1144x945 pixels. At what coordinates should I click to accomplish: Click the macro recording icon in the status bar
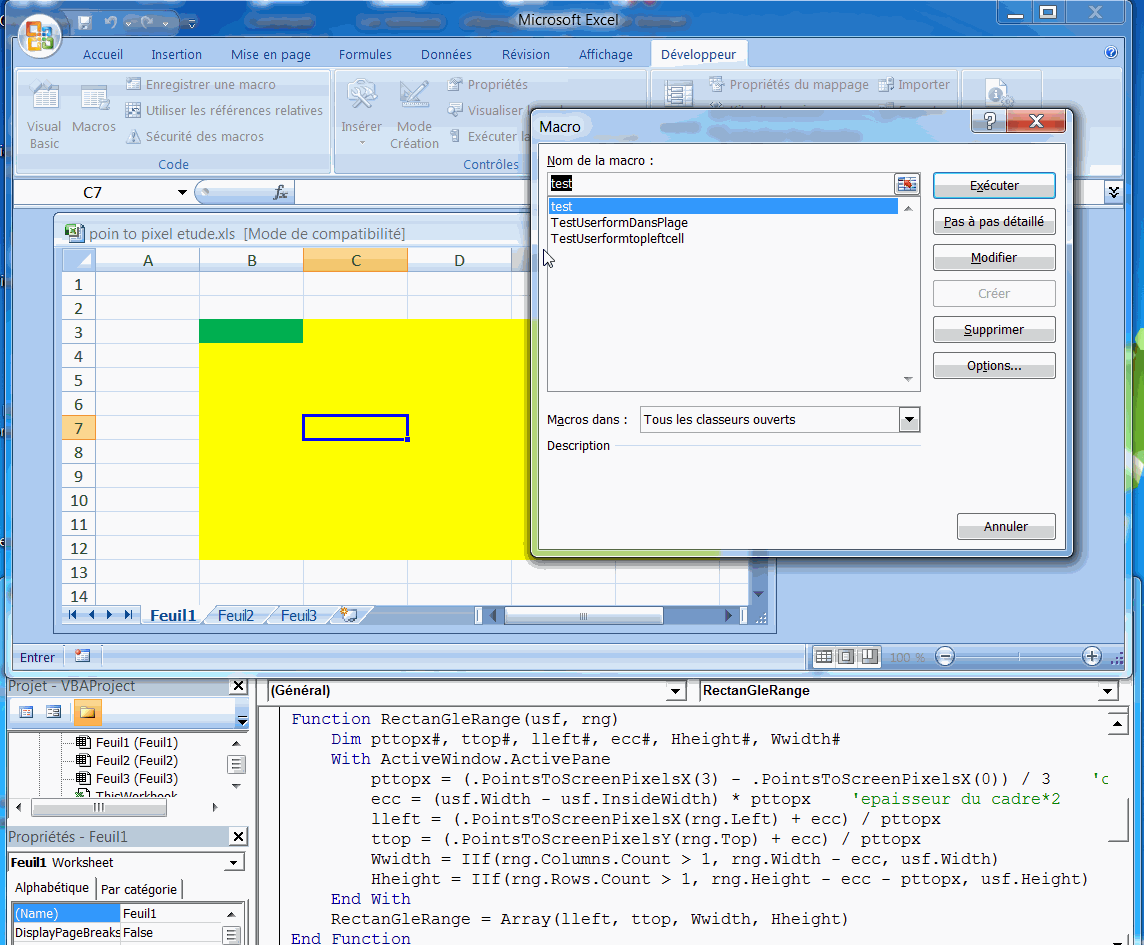82,656
